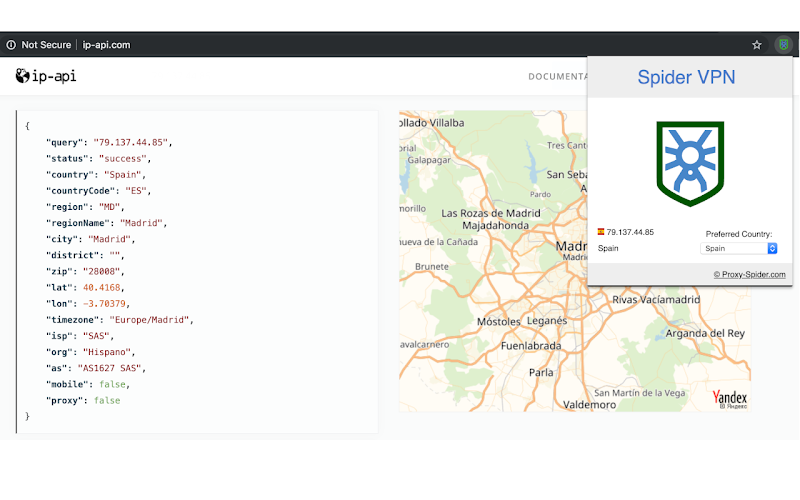Image resolution: width=800 pixels, height=500 pixels.
Task: Click San Martín de la Vega on map
Action: click(639, 393)
